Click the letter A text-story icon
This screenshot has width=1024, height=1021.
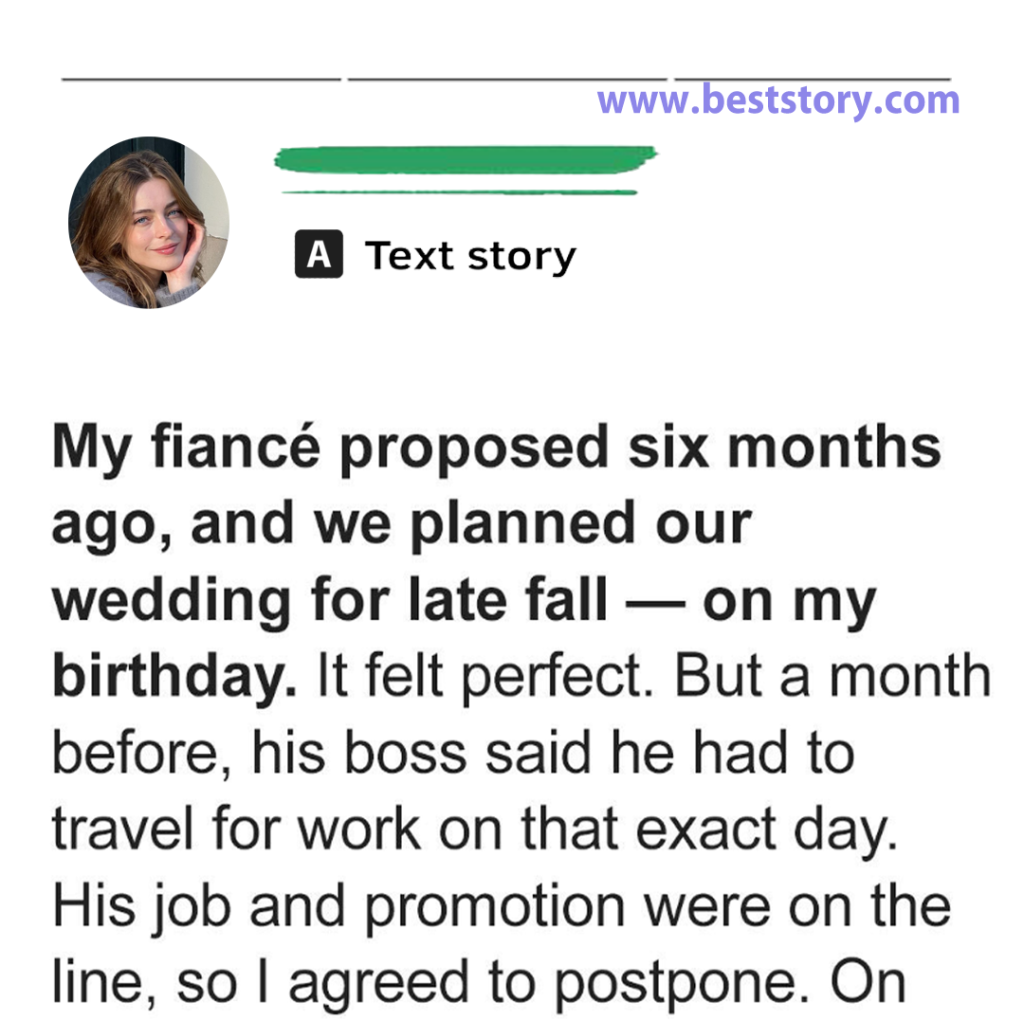pyautogui.click(x=319, y=254)
